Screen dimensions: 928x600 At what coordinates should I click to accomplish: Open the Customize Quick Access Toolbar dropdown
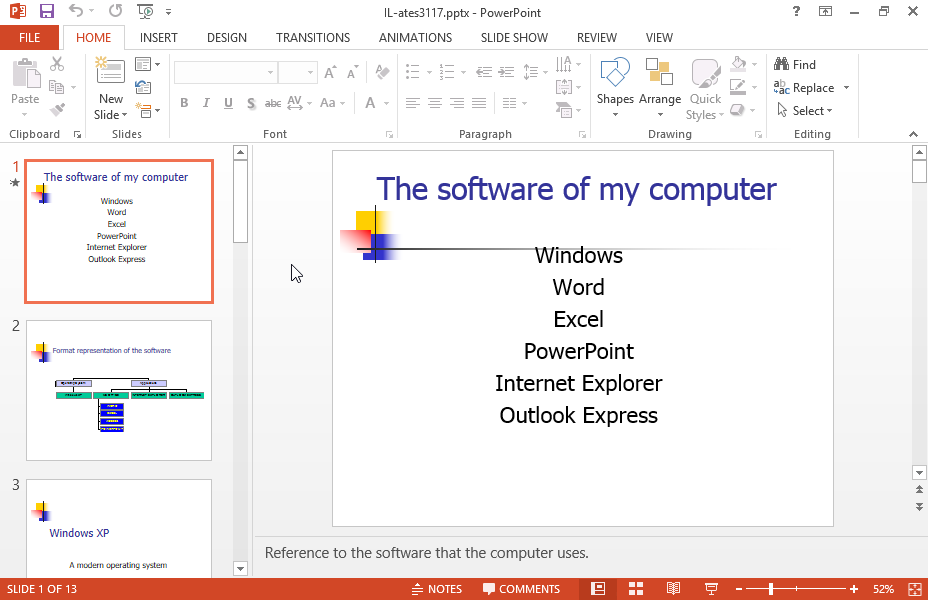tap(169, 11)
